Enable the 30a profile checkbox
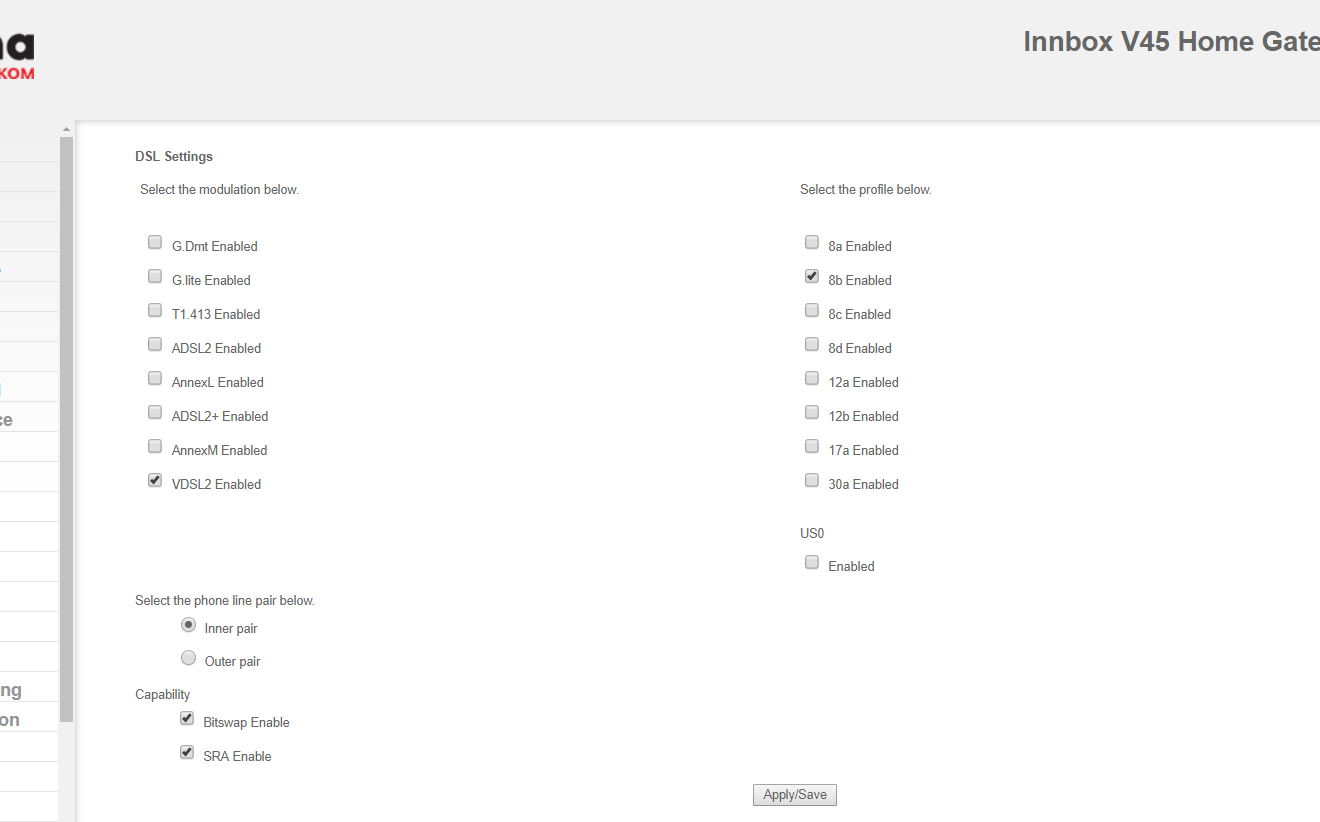Image resolution: width=1320 pixels, height=822 pixels. pyautogui.click(x=812, y=480)
